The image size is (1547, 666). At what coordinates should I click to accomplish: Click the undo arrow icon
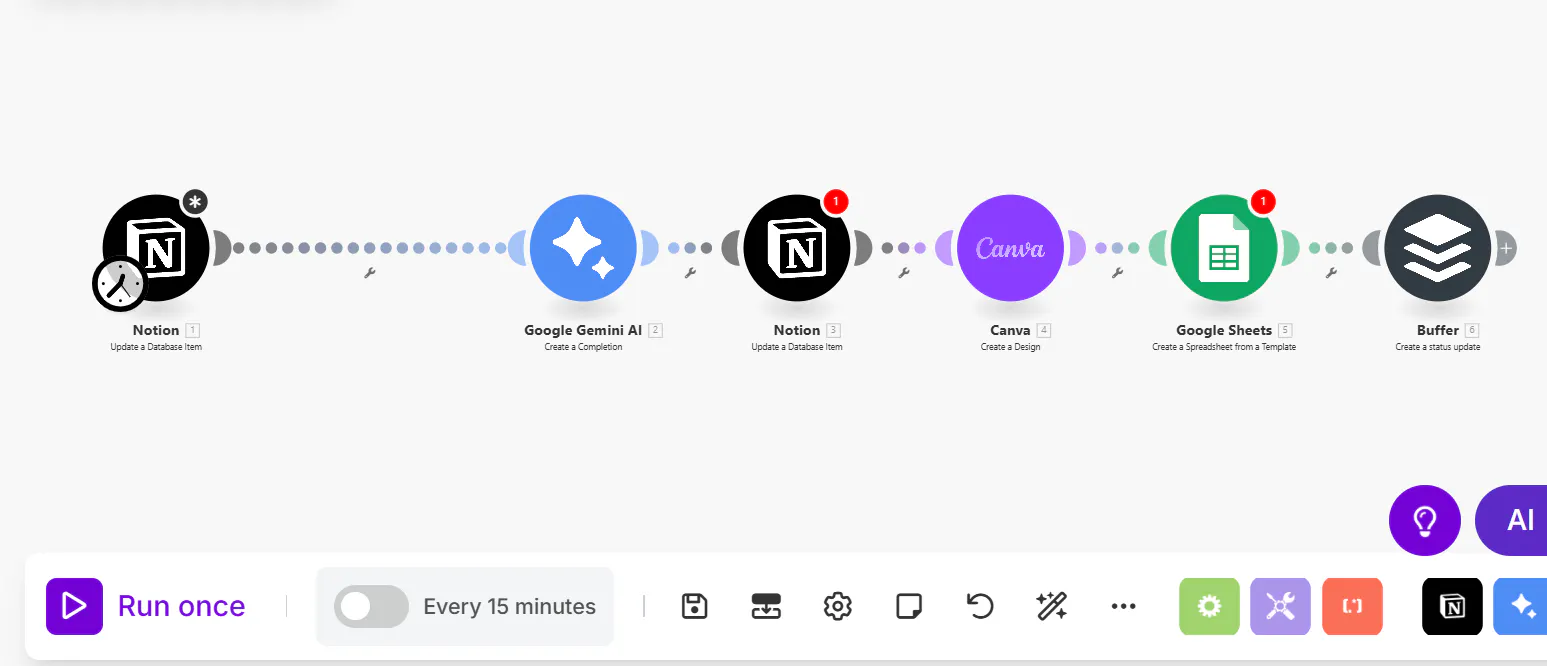click(x=980, y=606)
